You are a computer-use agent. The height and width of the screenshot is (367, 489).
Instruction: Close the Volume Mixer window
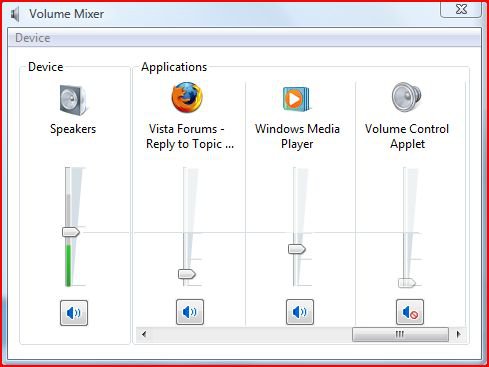click(x=461, y=9)
